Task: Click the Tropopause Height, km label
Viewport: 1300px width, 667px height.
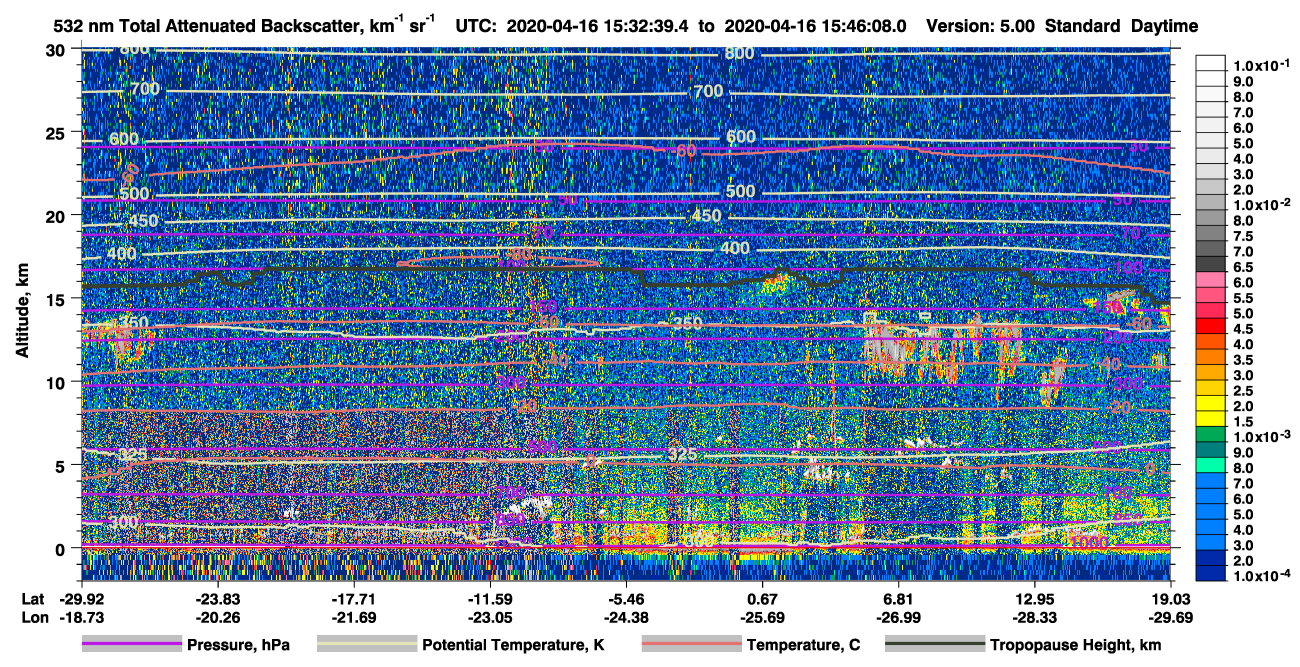Action: (1076, 645)
